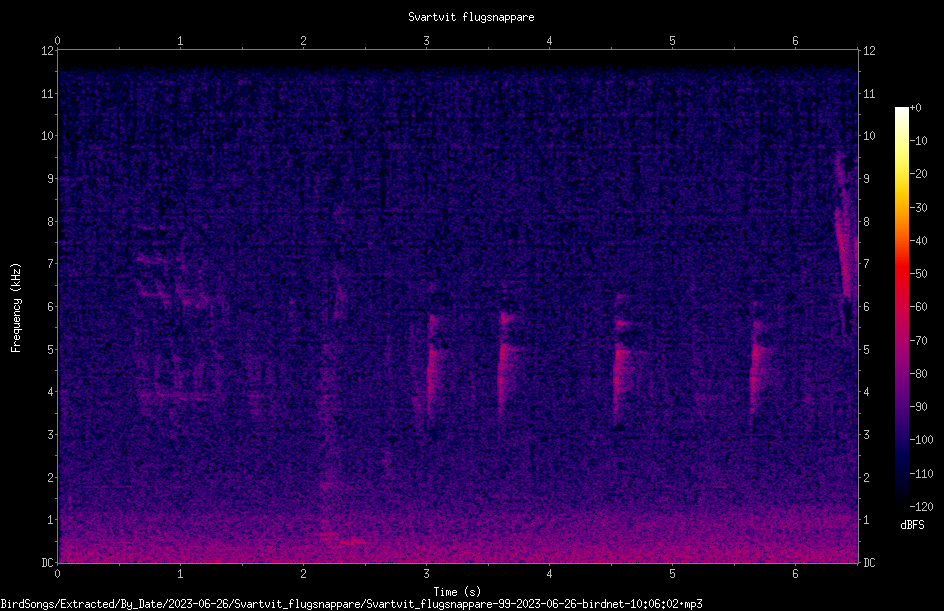Viewport: 944px width, 611px height.
Task: Click the '9' tick on the left frequency axis
Action: tap(51, 179)
